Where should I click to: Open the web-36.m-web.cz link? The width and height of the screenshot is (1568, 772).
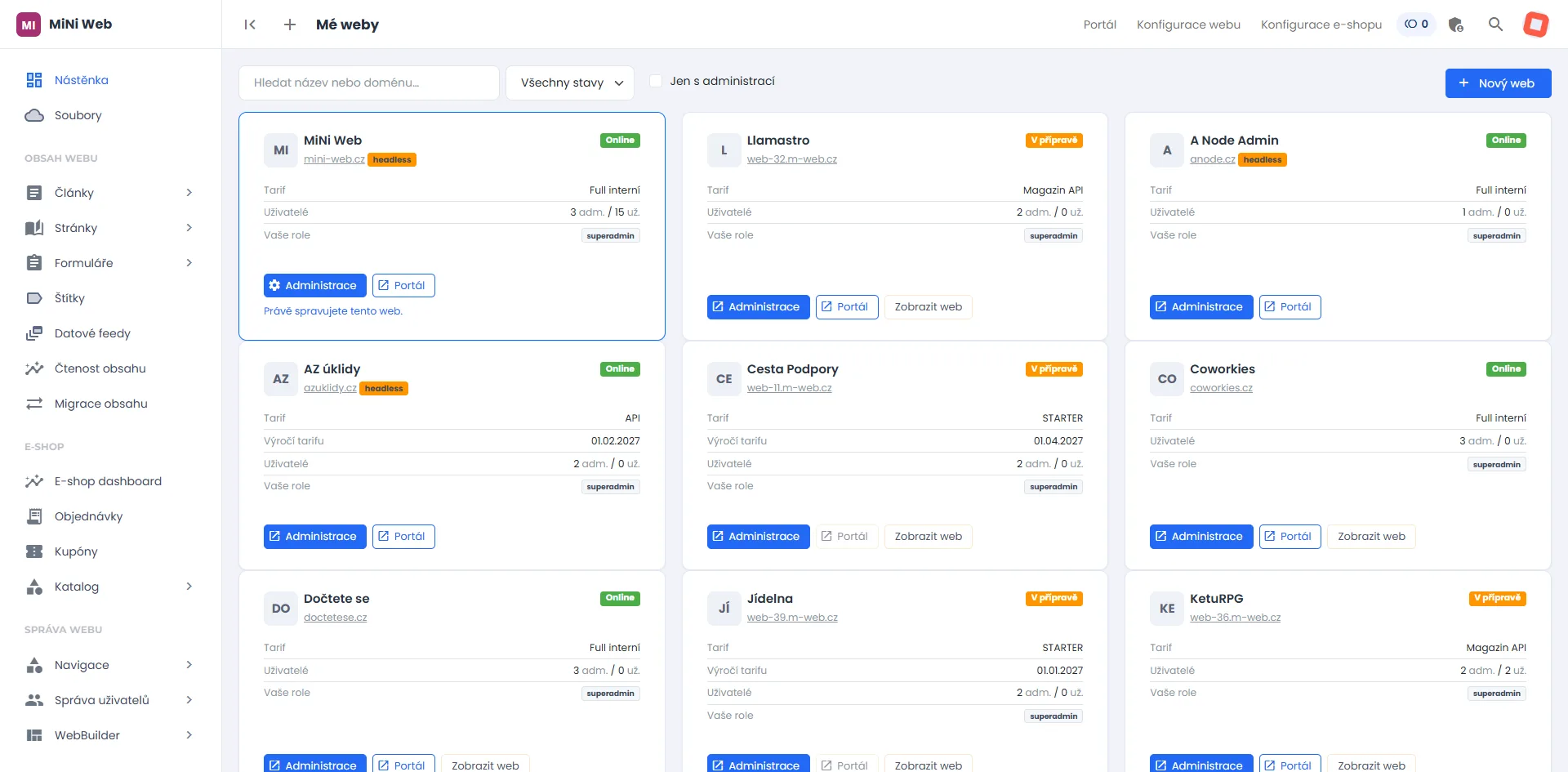(x=1235, y=618)
